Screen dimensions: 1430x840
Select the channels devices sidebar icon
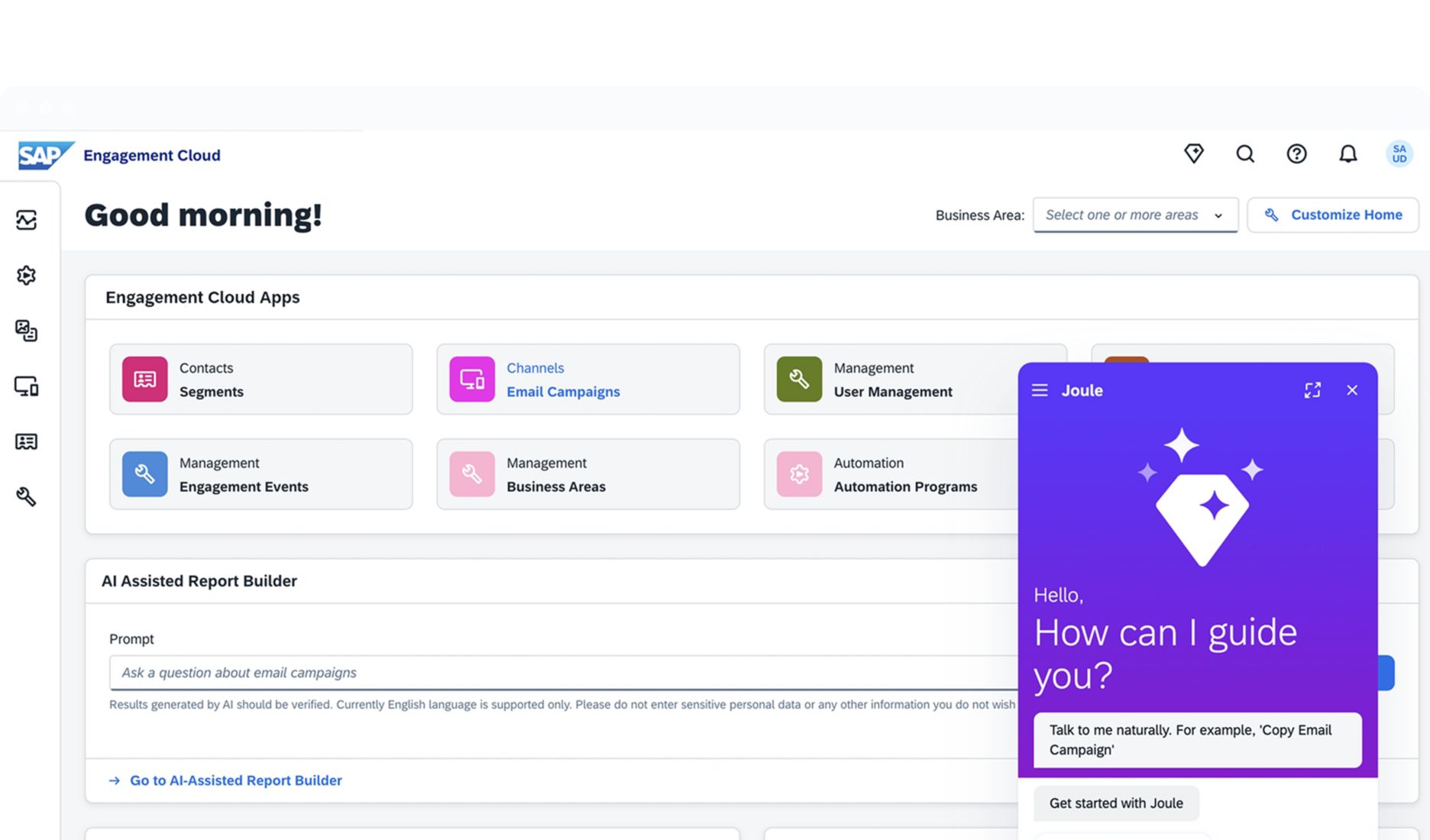pos(27,386)
